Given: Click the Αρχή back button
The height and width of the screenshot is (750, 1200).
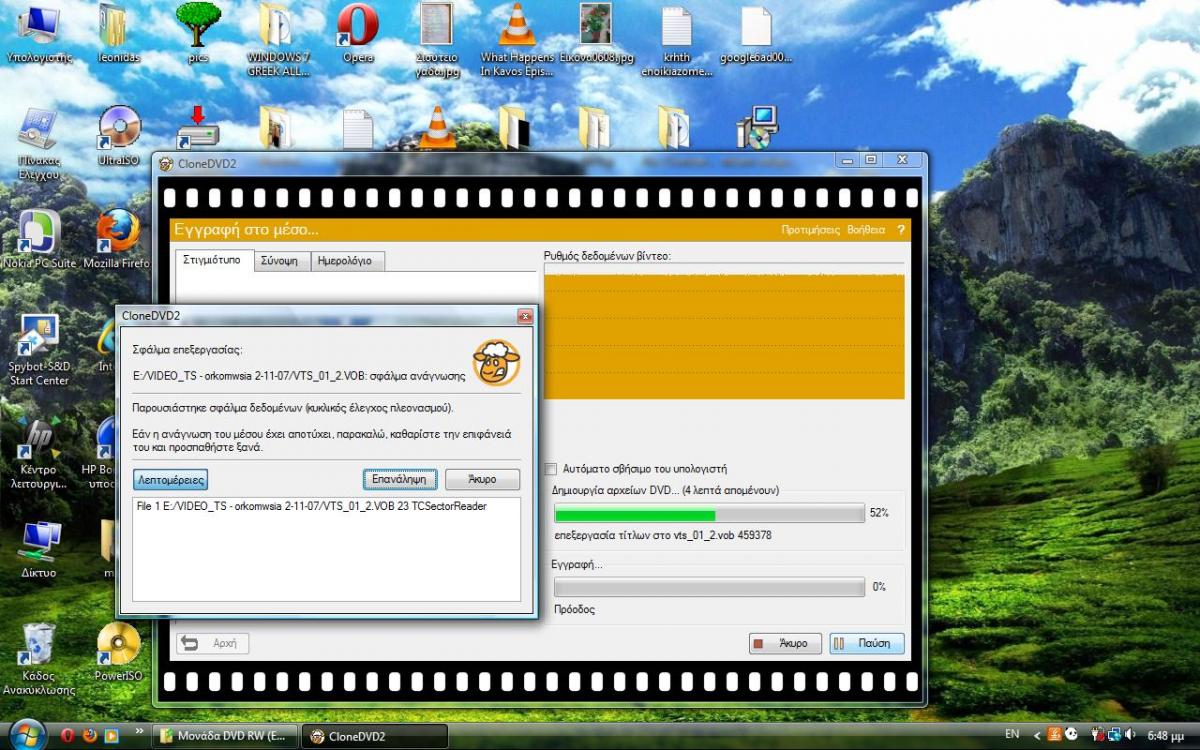Looking at the screenshot, I should click(213, 643).
